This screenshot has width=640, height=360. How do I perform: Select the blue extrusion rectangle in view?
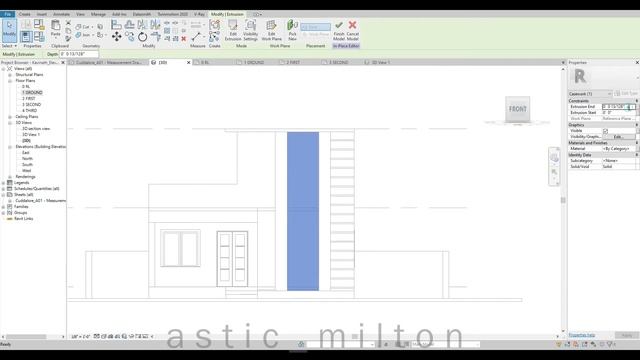pyautogui.click(x=303, y=211)
